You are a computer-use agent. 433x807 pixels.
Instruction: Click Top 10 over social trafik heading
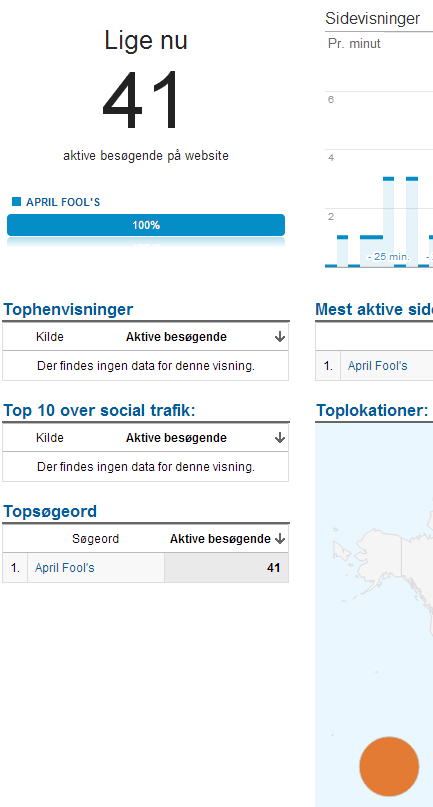pos(99,410)
